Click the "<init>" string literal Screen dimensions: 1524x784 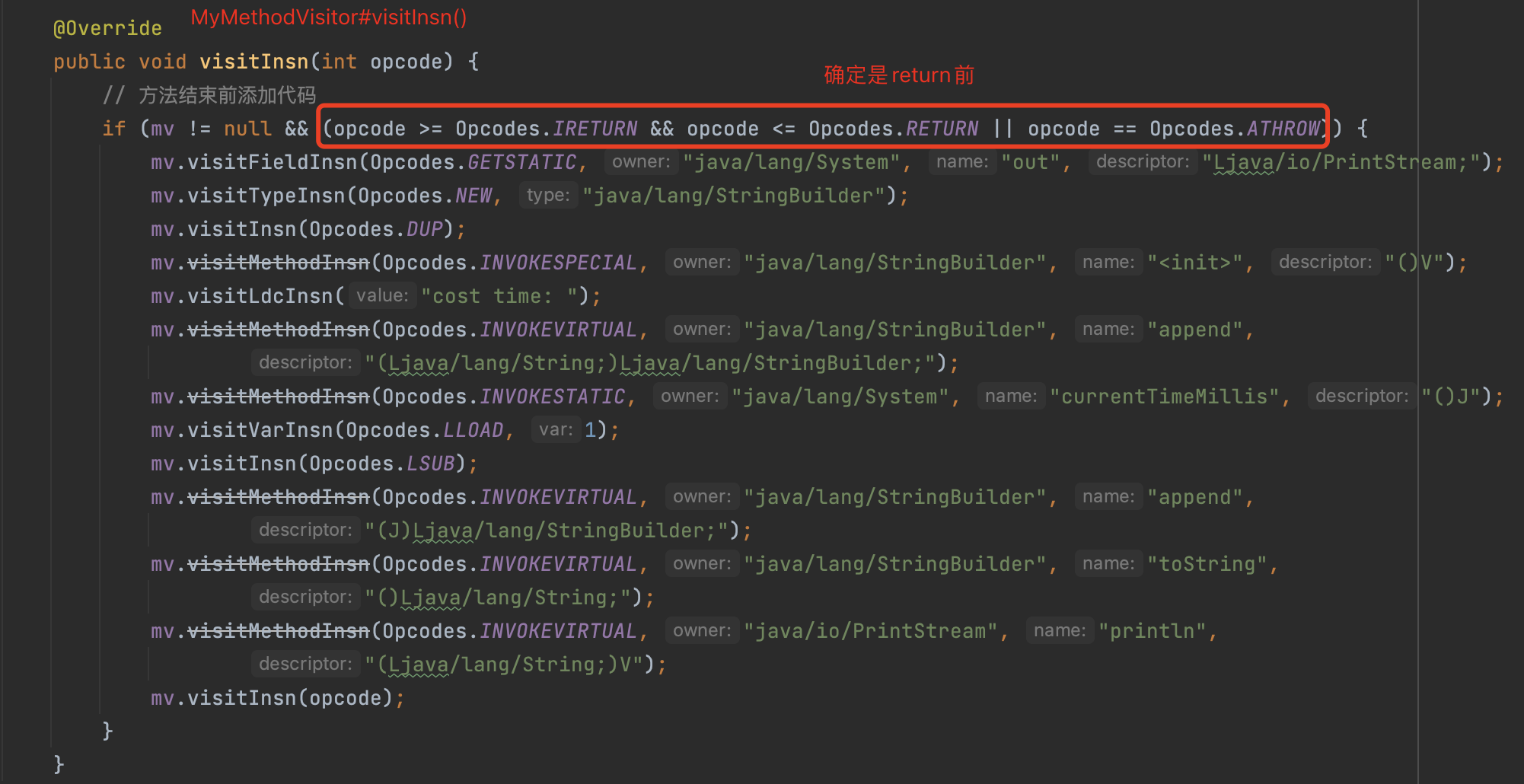[1195, 263]
